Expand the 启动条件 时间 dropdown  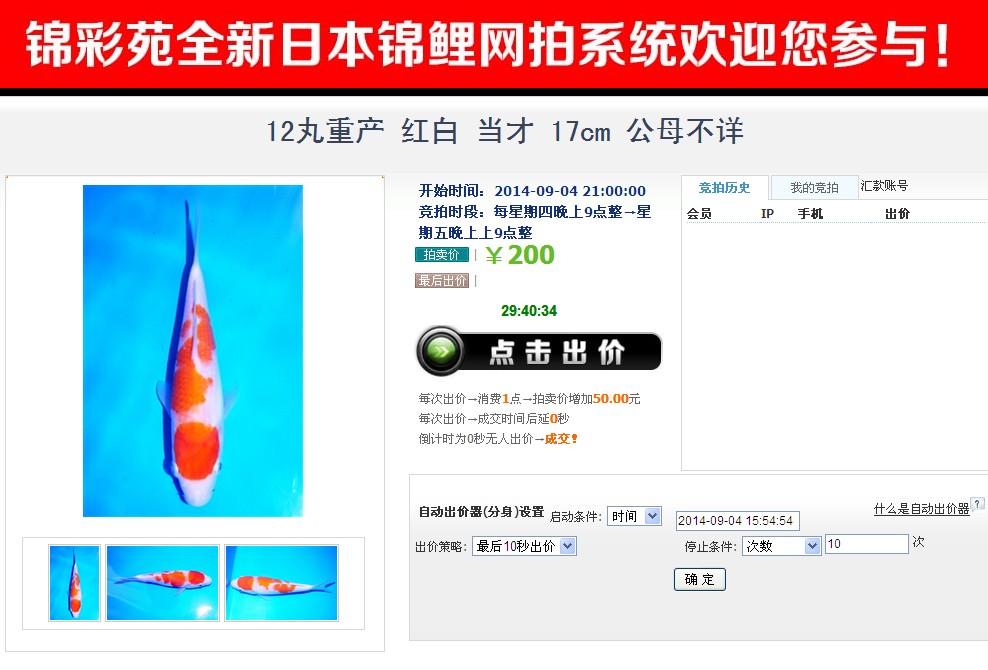[x=634, y=516]
